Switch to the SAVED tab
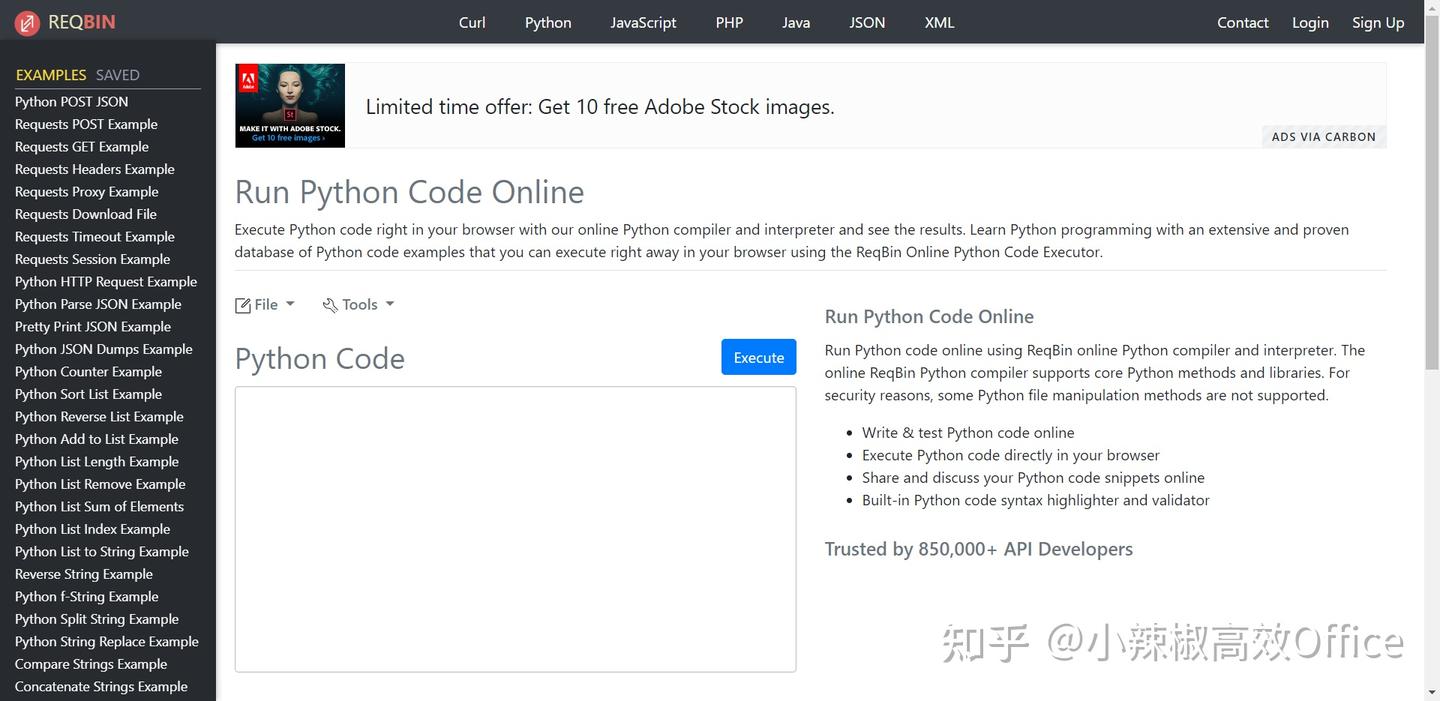1440x701 pixels. (117, 74)
